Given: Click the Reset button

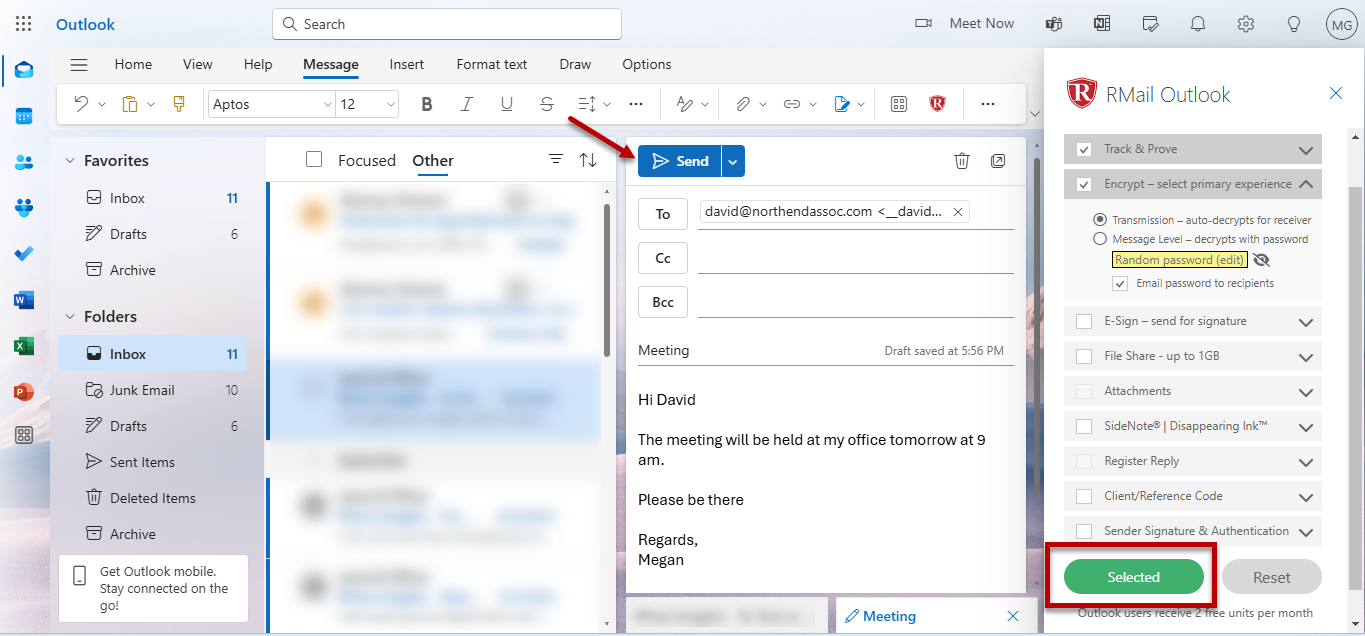Looking at the screenshot, I should (1271, 577).
